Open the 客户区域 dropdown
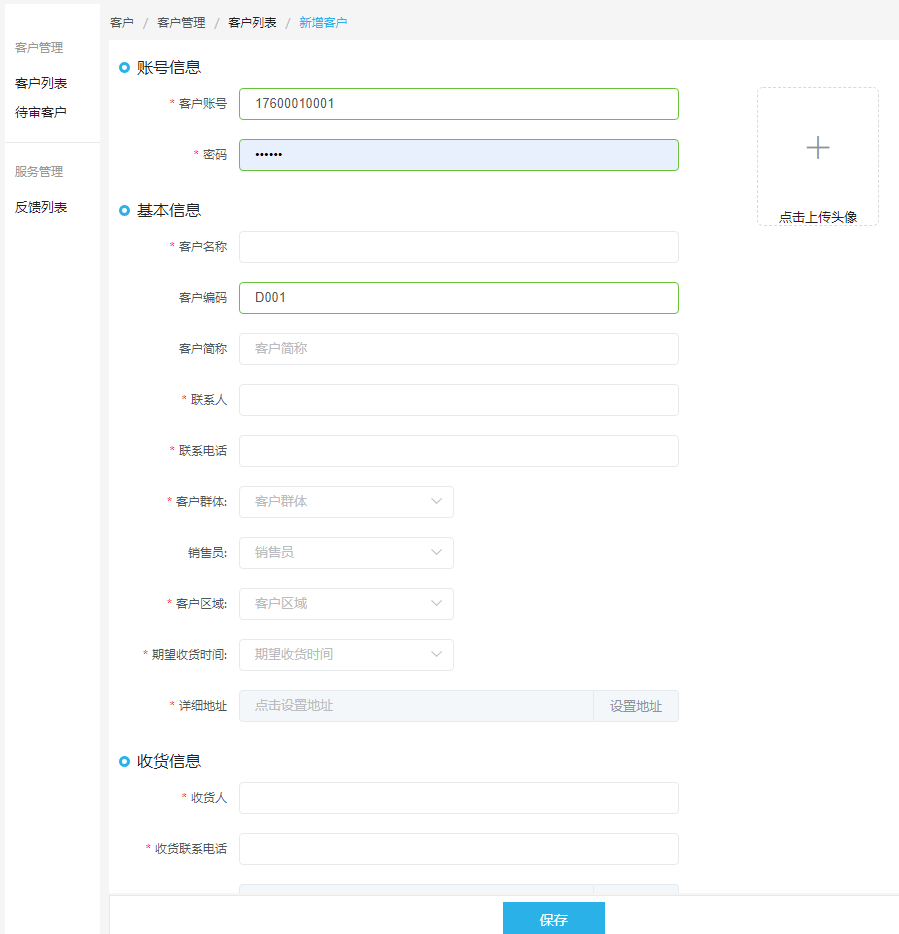Viewport: 899px width, 934px height. [x=346, y=604]
